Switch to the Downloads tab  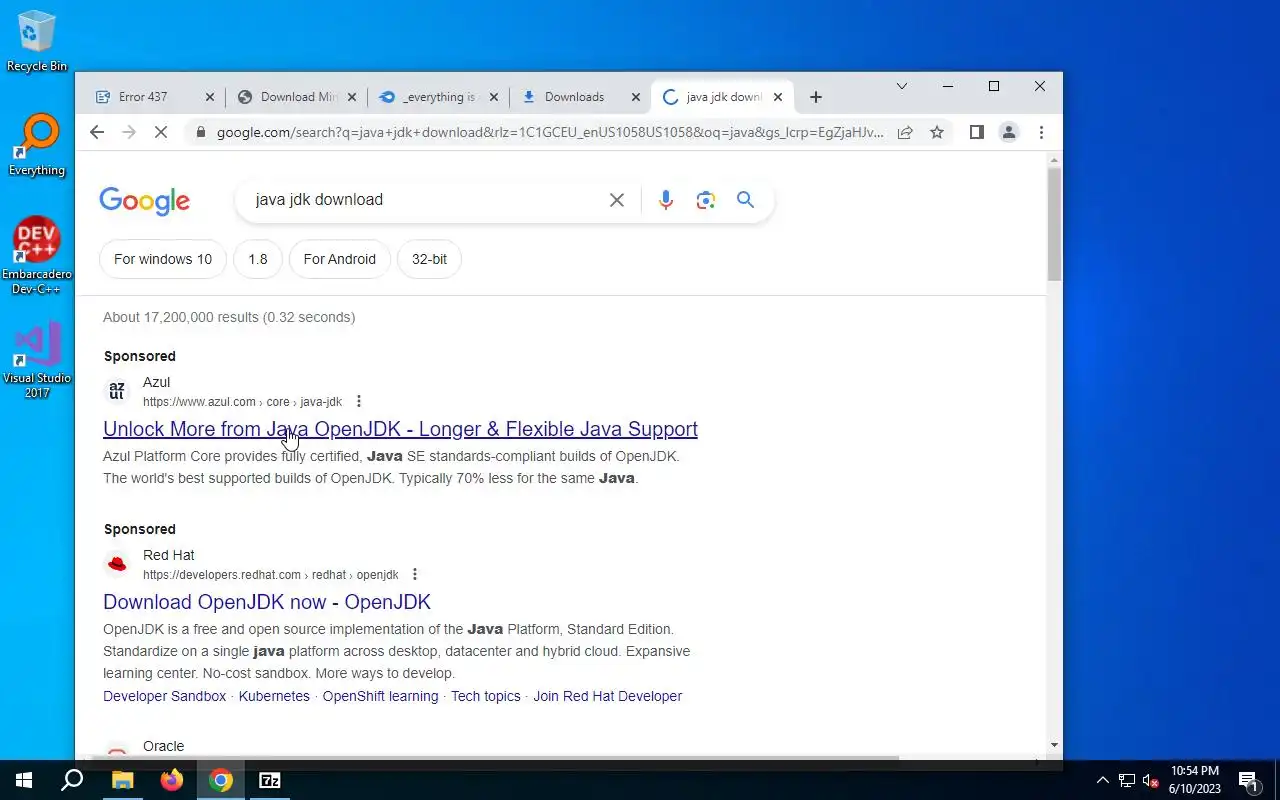click(x=575, y=97)
